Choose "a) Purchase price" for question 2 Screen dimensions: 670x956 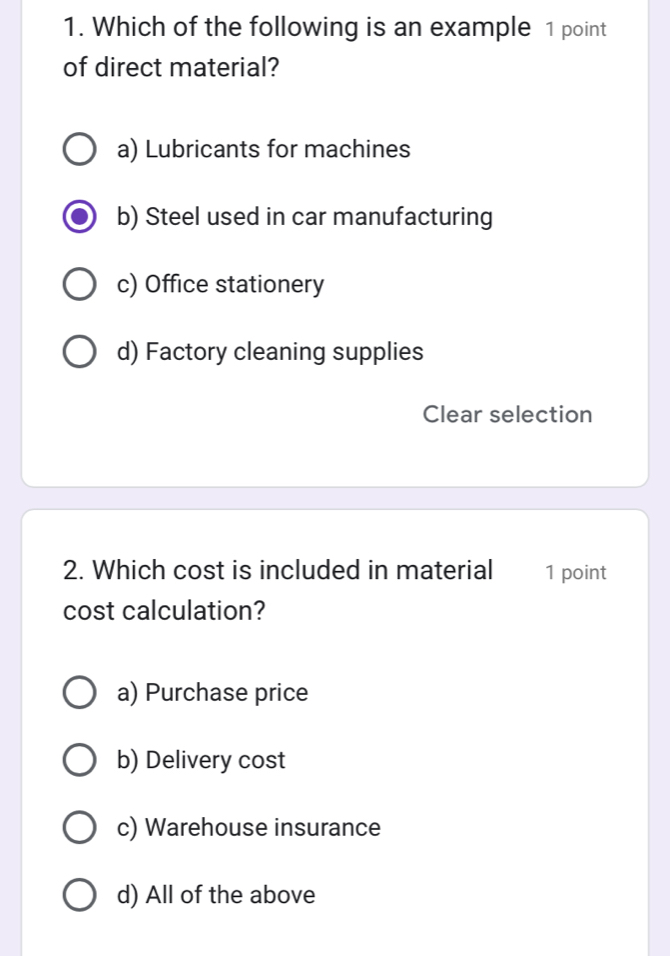79,692
